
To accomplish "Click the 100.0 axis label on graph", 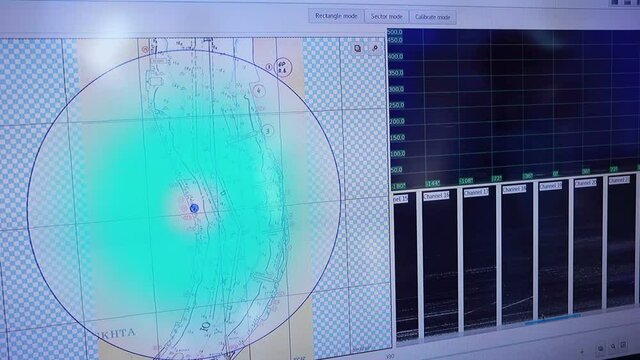I will [398, 153].
